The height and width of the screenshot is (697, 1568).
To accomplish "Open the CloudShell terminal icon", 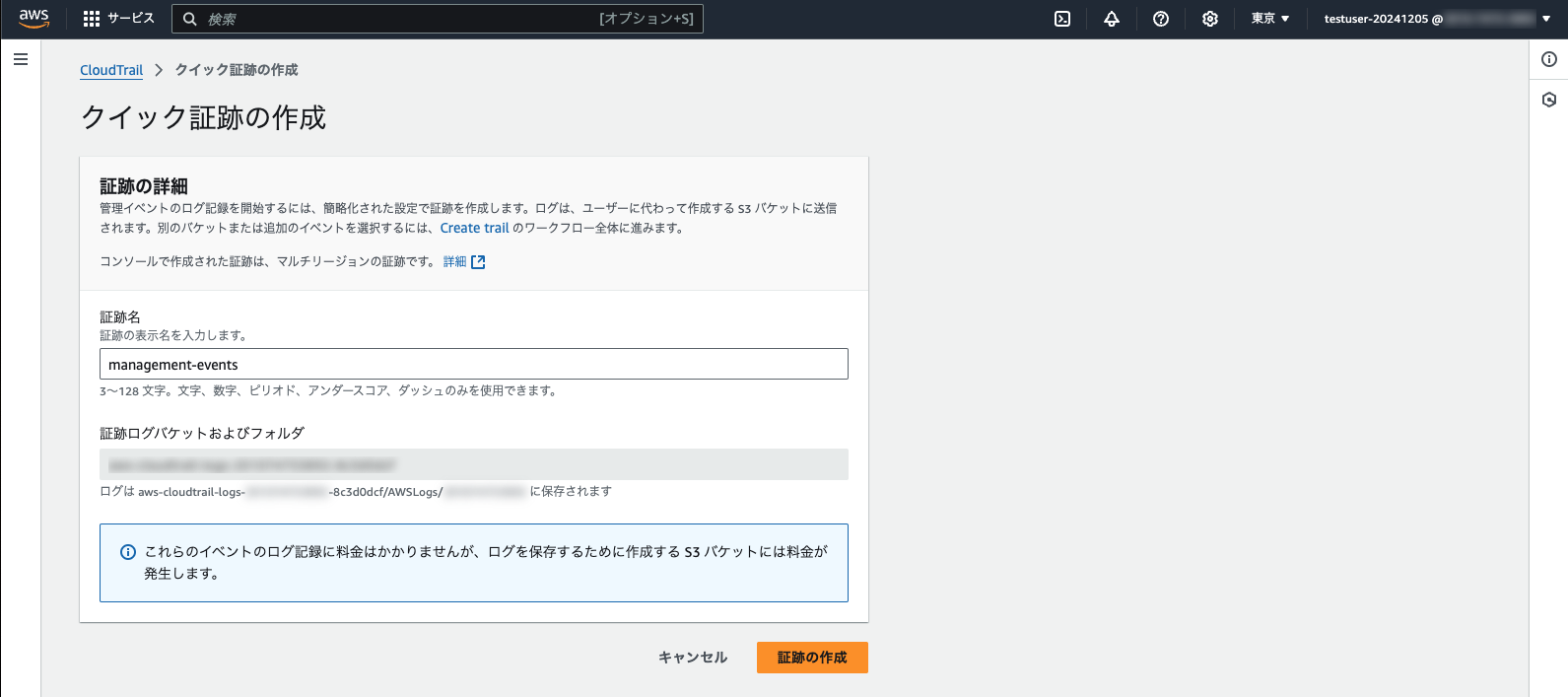I will click(x=1062, y=19).
